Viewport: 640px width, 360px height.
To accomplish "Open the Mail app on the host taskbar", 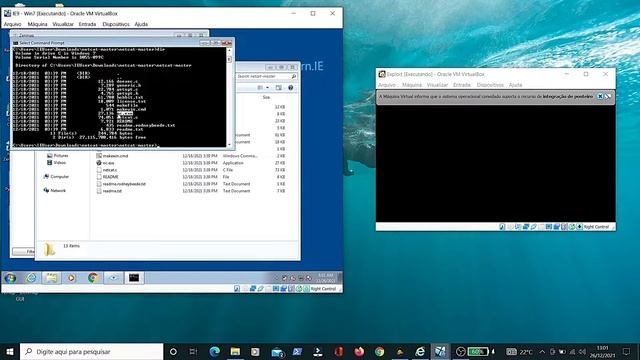I will [277, 351].
